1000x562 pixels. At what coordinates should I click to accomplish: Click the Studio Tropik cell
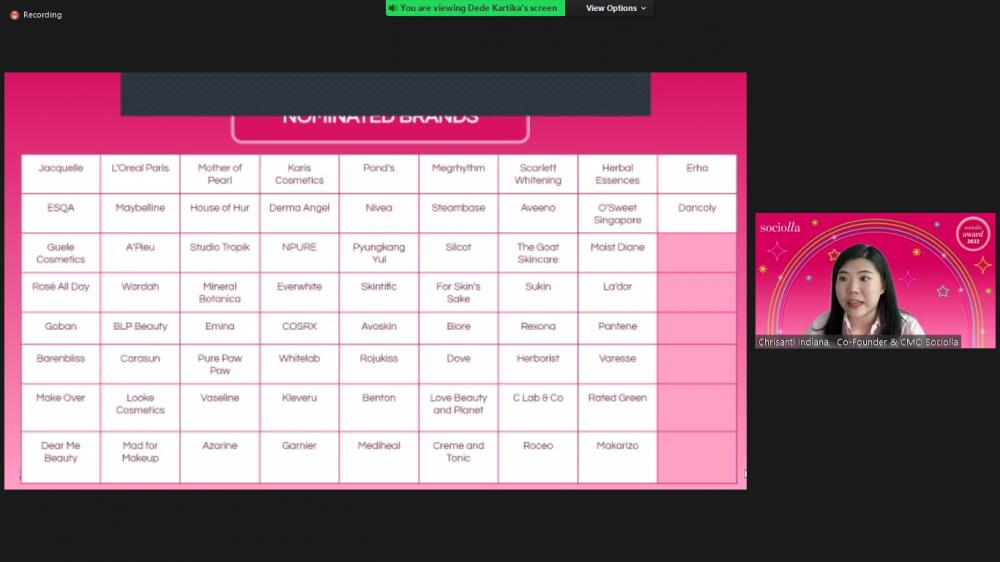[x=220, y=253]
